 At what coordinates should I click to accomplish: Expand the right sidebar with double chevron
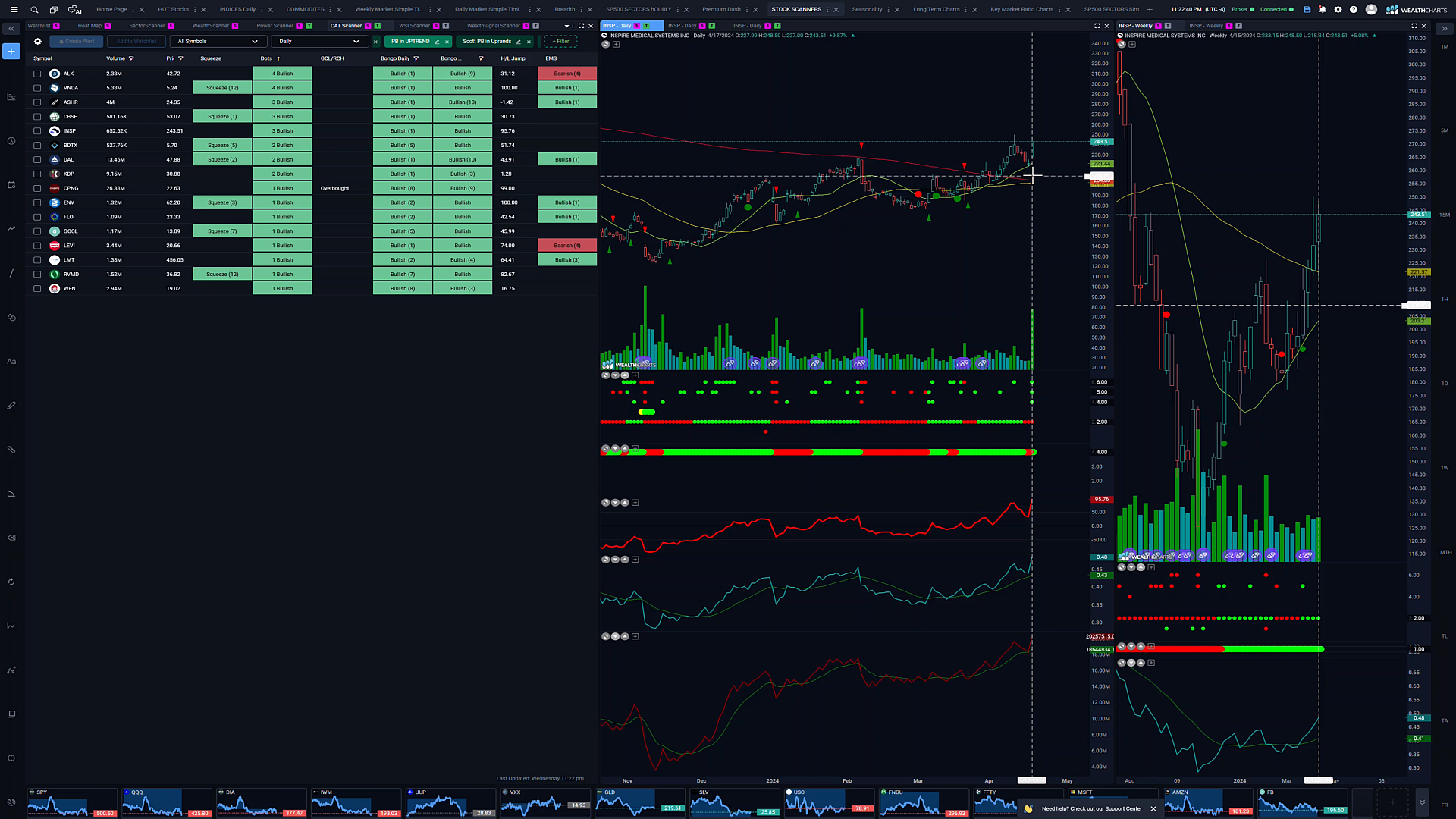click(1444, 29)
